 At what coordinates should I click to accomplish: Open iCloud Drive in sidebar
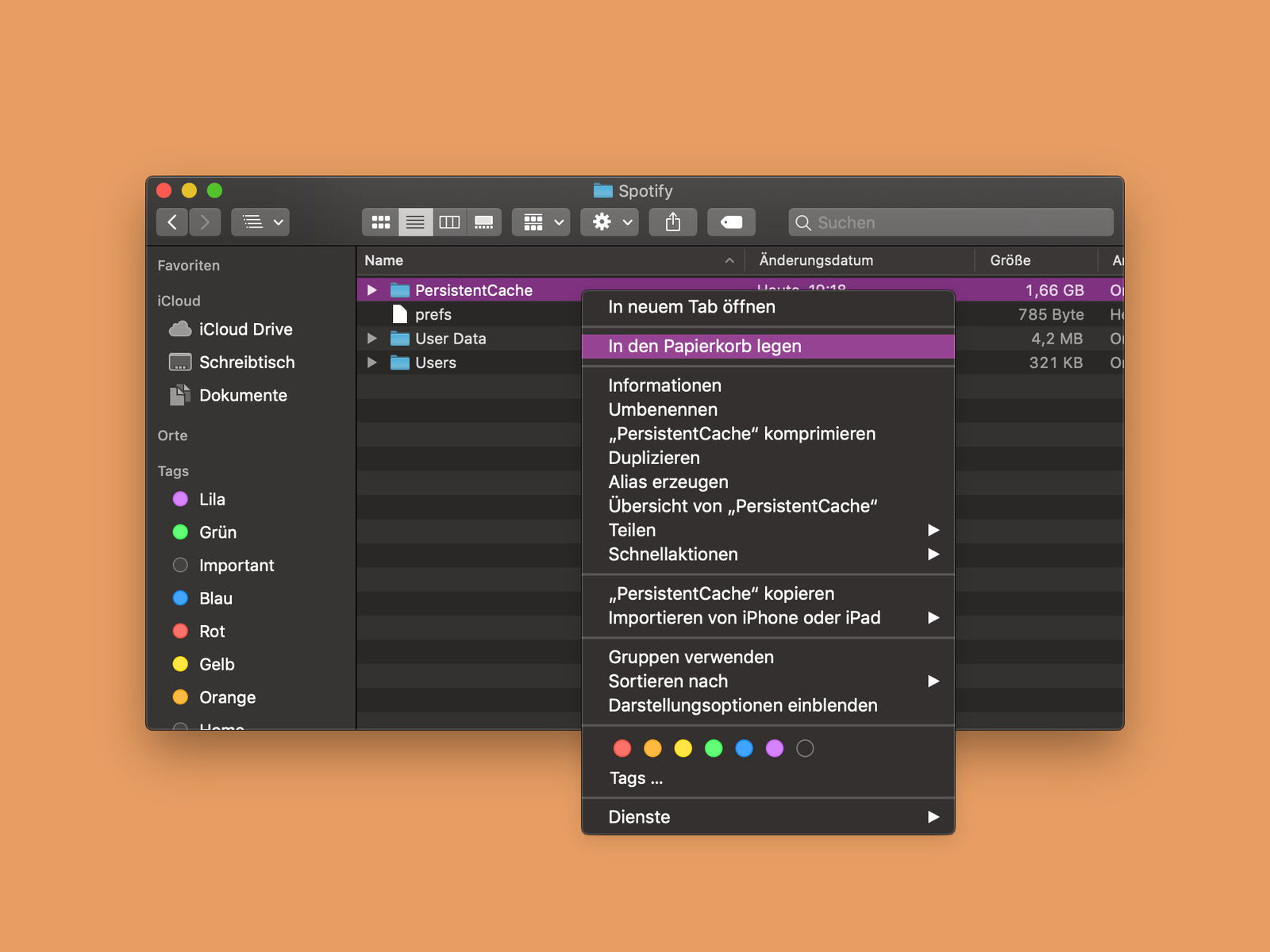pos(231,329)
